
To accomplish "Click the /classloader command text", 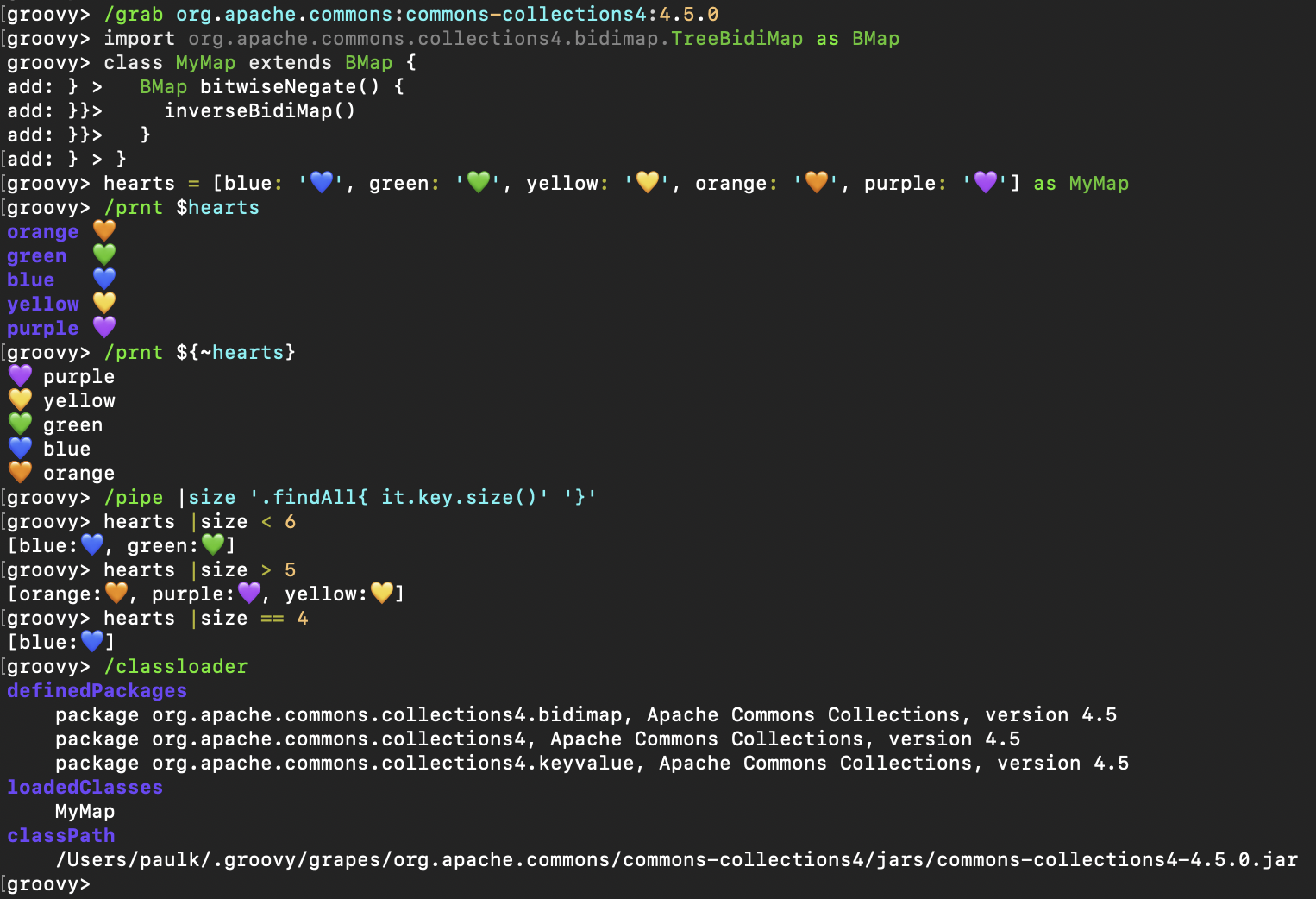I will (x=175, y=666).
